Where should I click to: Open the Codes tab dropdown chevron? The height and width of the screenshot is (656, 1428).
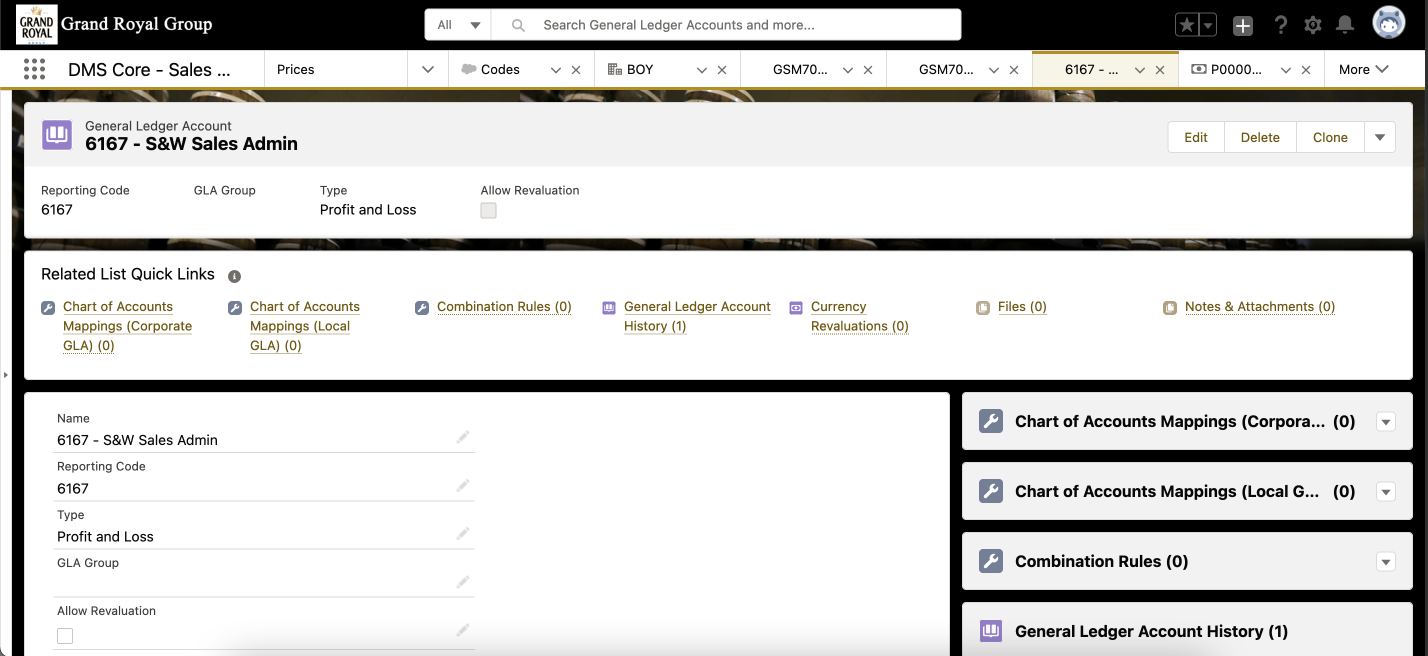pyautogui.click(x=556, y=70)
